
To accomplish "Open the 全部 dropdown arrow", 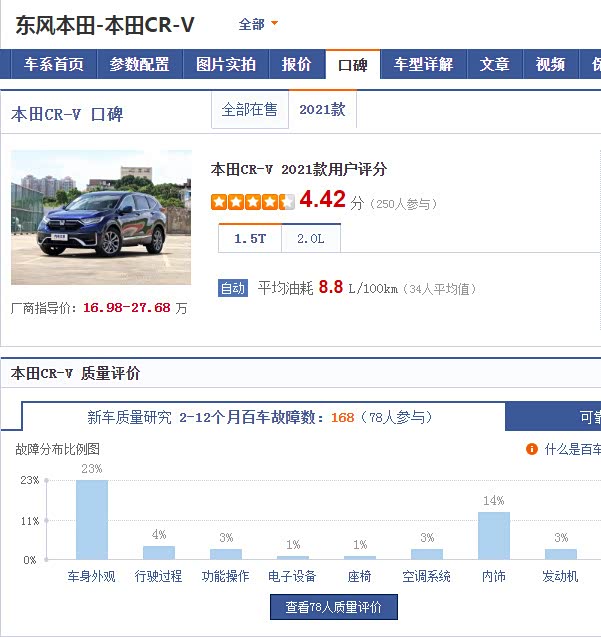I will [x=275, y=23].
